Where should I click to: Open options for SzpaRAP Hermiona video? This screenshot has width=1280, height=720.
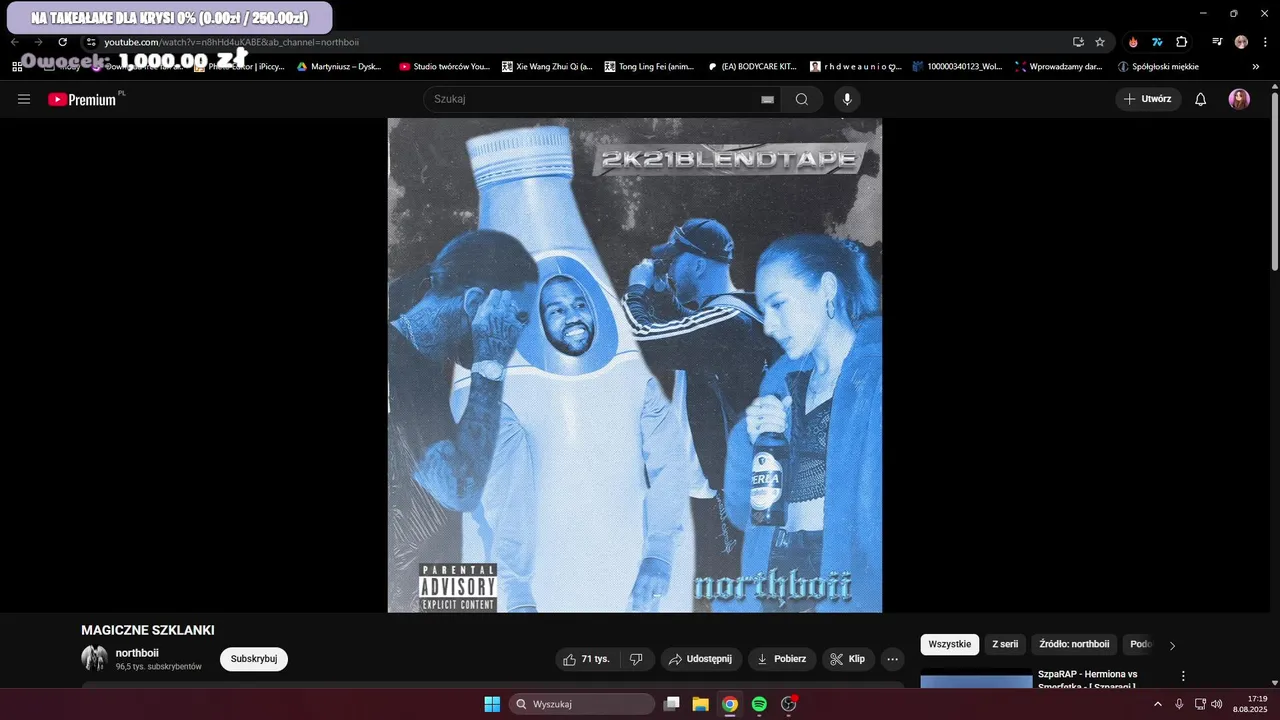tap(1183, 676)
